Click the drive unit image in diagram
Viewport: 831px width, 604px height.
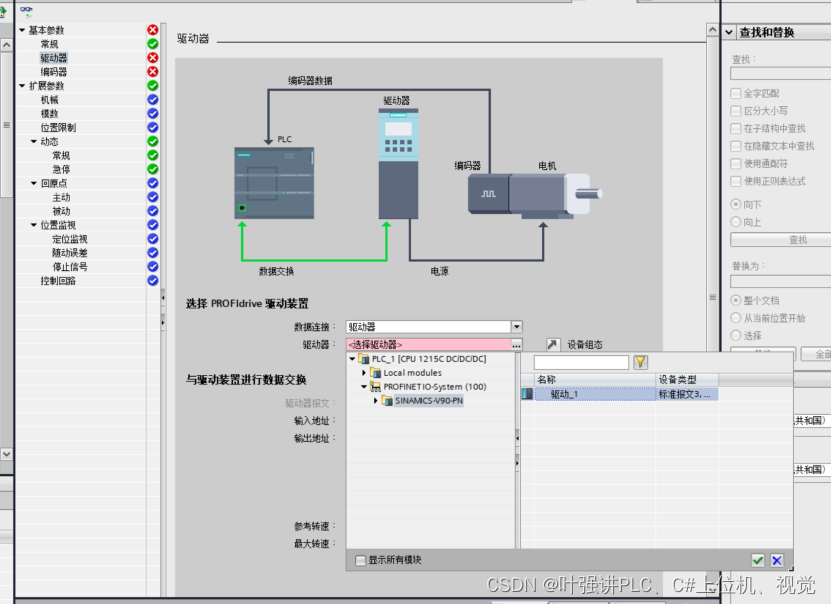point(398,163)
